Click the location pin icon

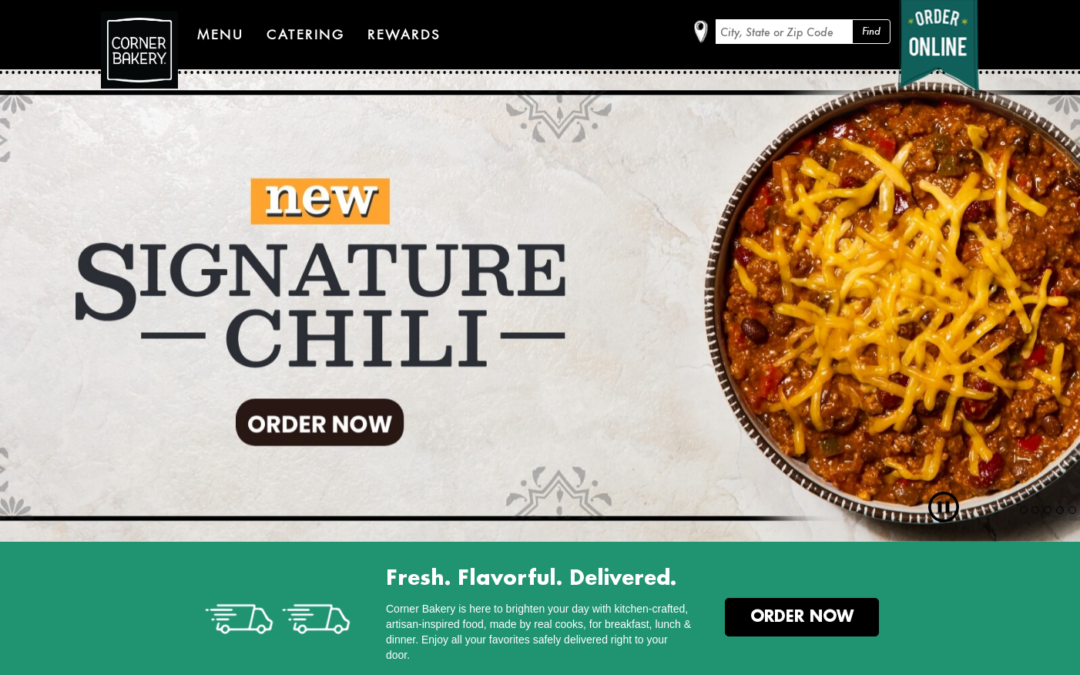pos(700,32)
